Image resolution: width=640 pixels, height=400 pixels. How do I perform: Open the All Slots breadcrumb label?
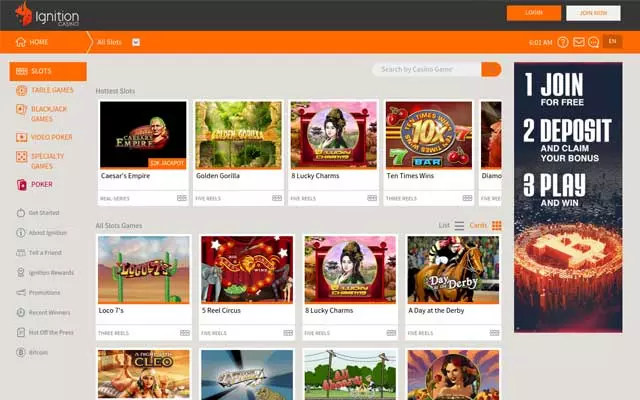109,42
